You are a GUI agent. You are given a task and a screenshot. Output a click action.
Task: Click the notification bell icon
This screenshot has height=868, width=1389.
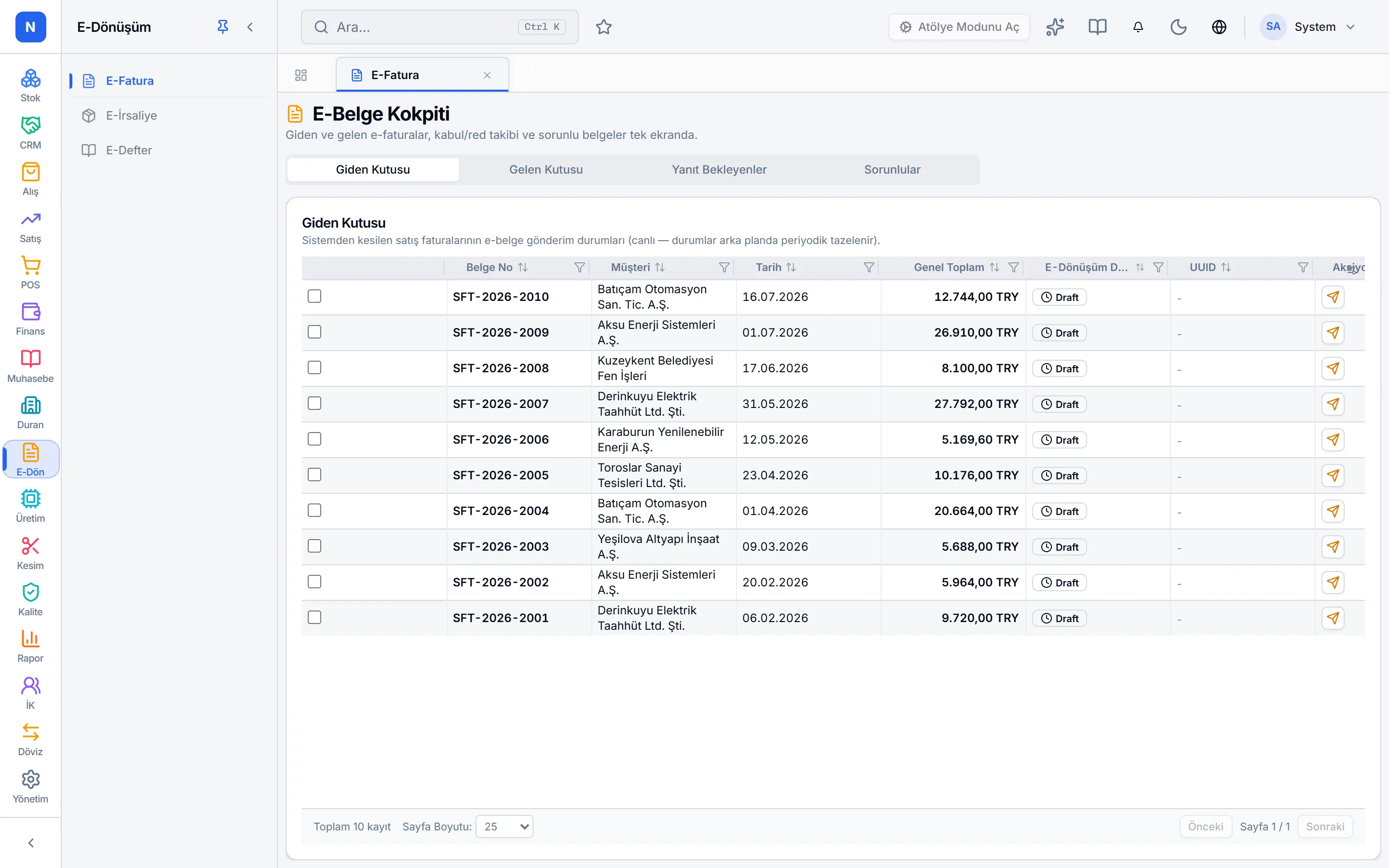coord(1138,27)
